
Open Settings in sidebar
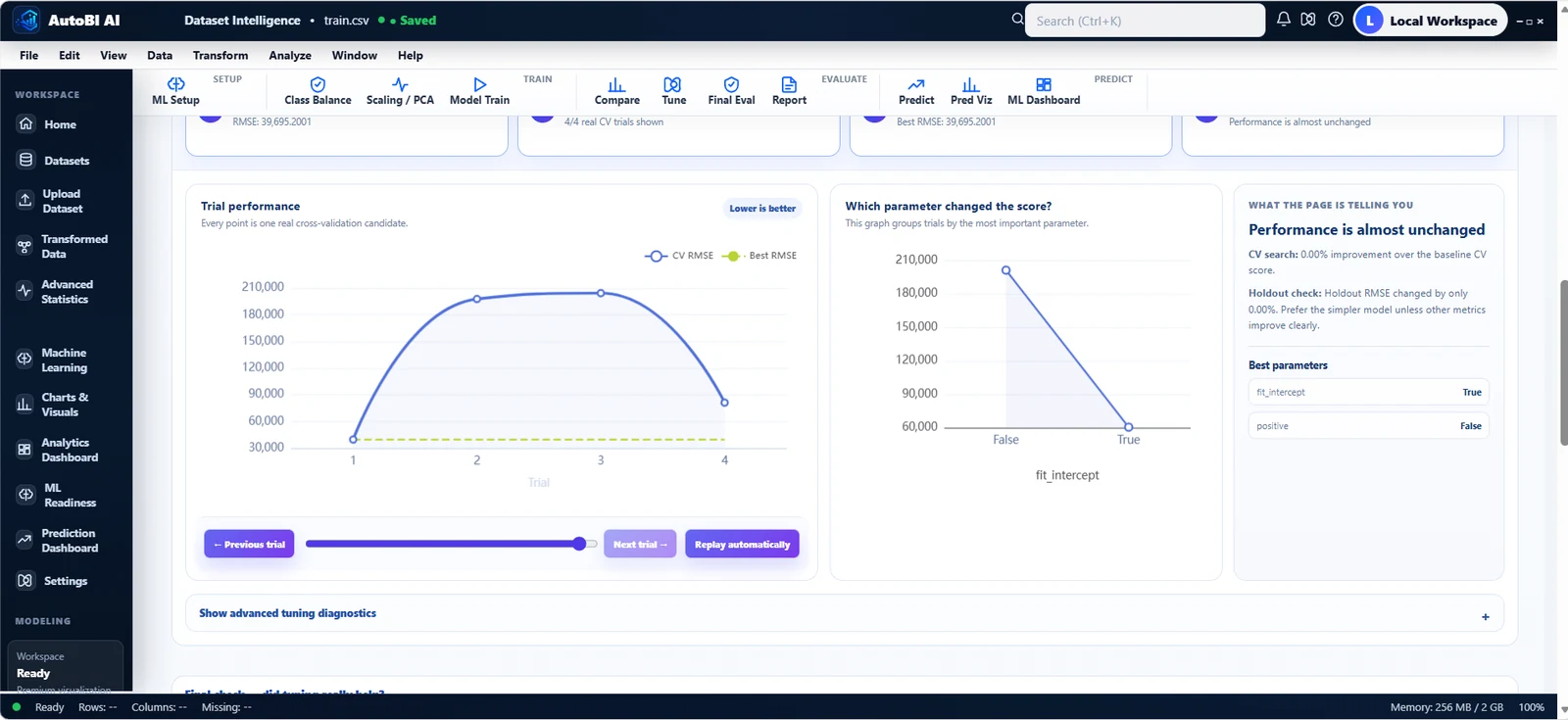tap(66, 581)
